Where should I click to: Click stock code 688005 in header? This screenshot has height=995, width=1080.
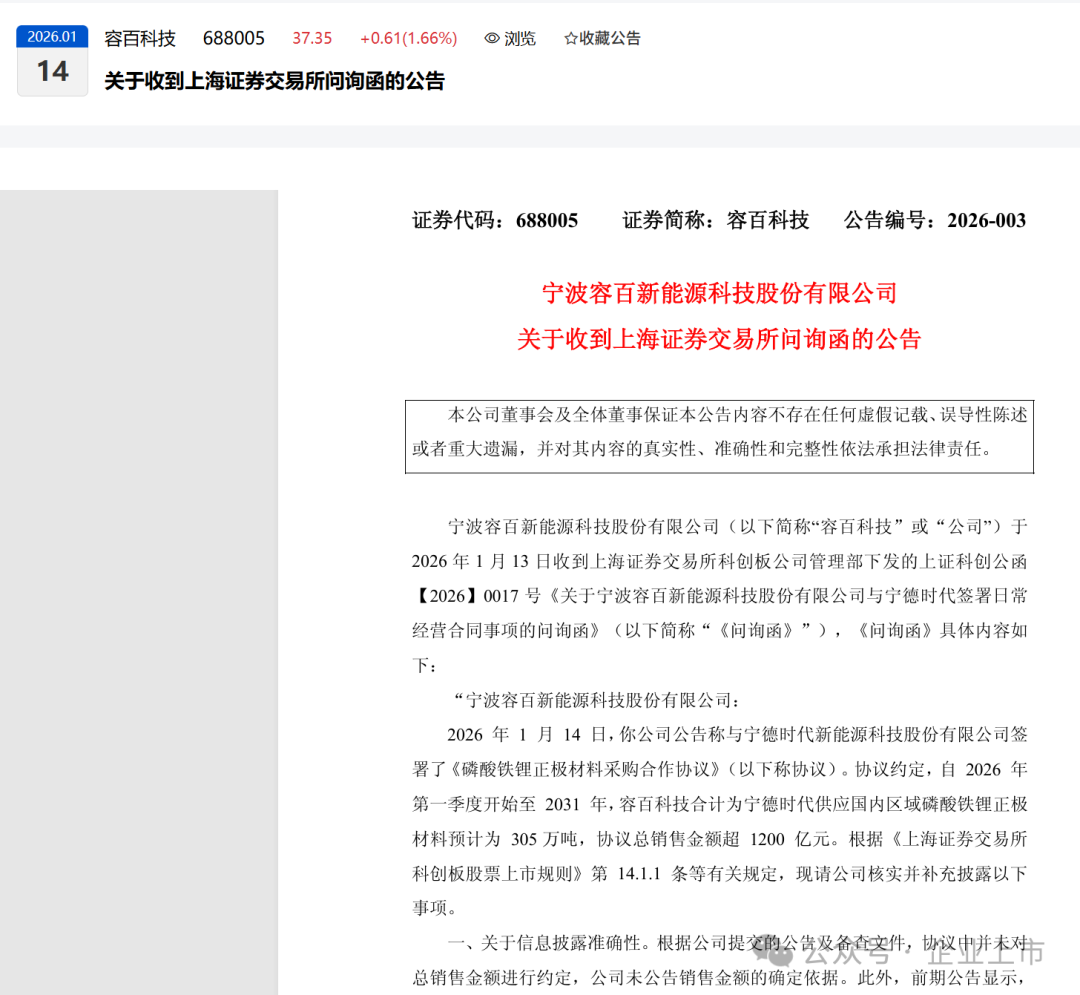233,39
